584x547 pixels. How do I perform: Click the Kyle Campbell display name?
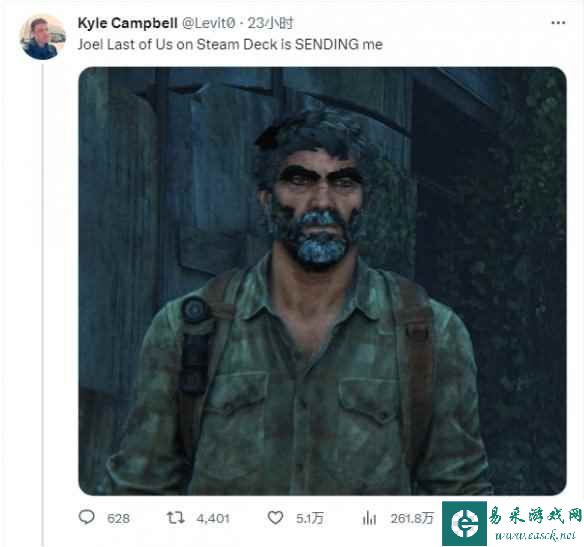pyautogui.click(x=127, y=23)
